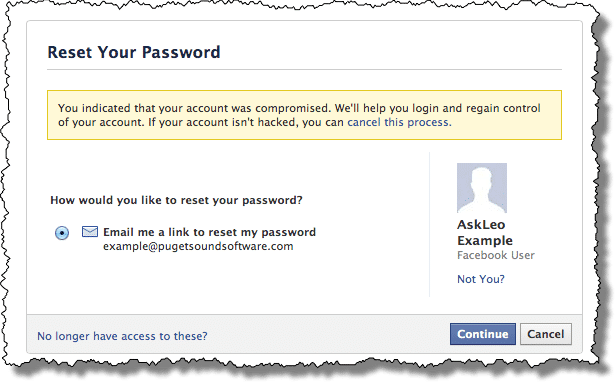Follow the 'cancel this process' link

[399, 122]
